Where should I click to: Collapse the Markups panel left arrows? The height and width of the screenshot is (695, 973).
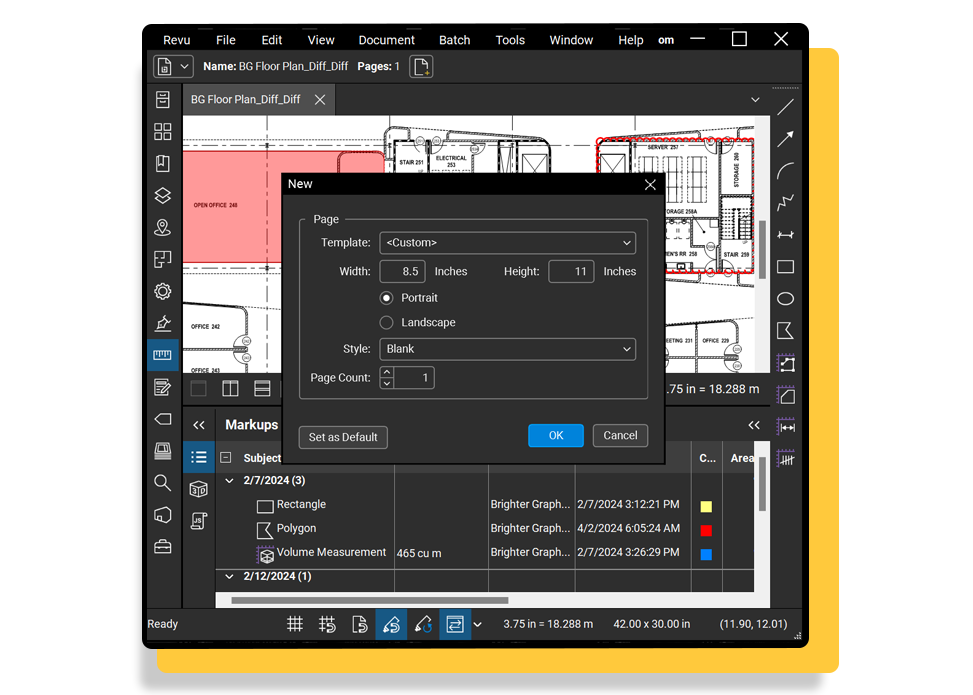(x=199, y=425)
